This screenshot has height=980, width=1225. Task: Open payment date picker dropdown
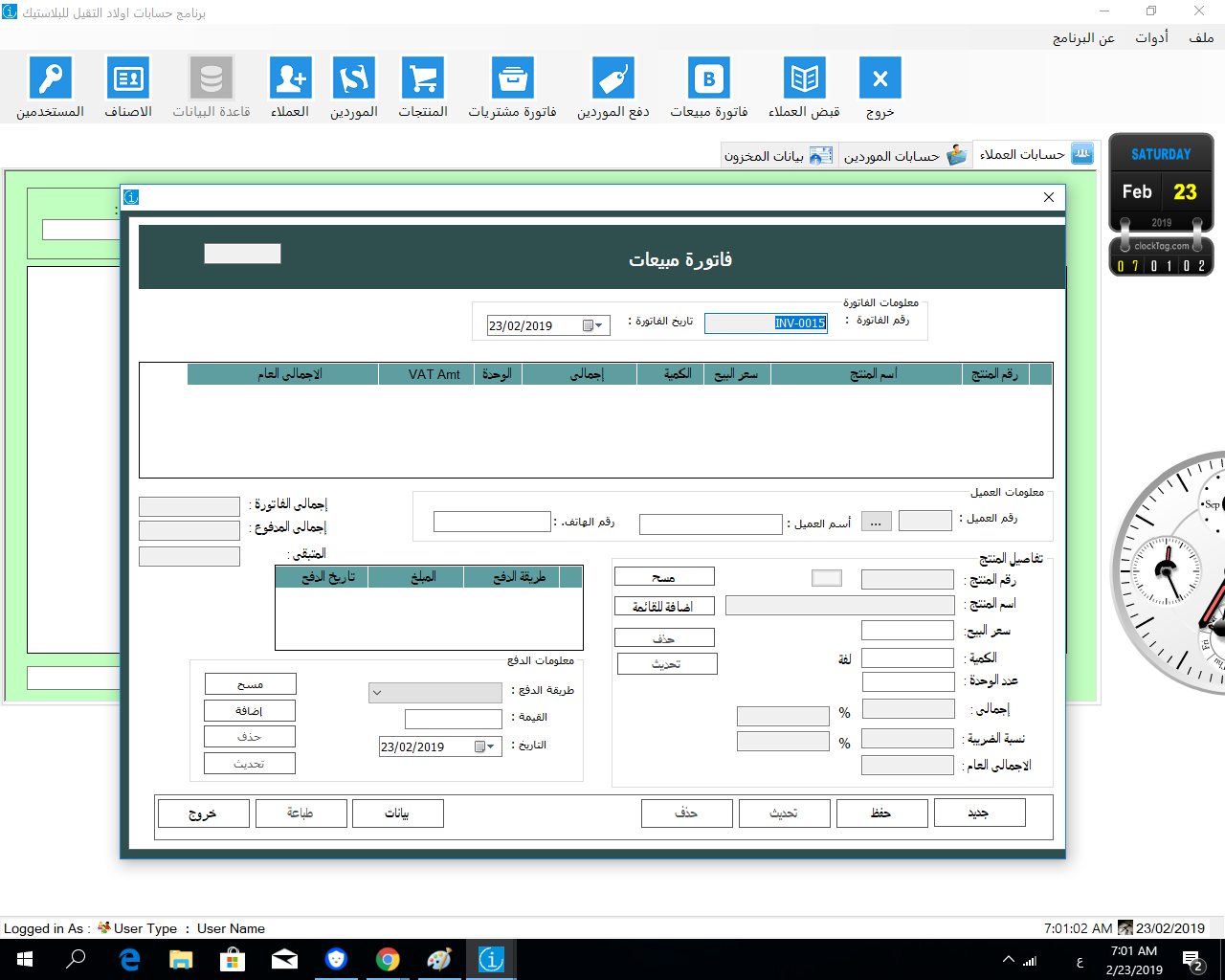487,746
